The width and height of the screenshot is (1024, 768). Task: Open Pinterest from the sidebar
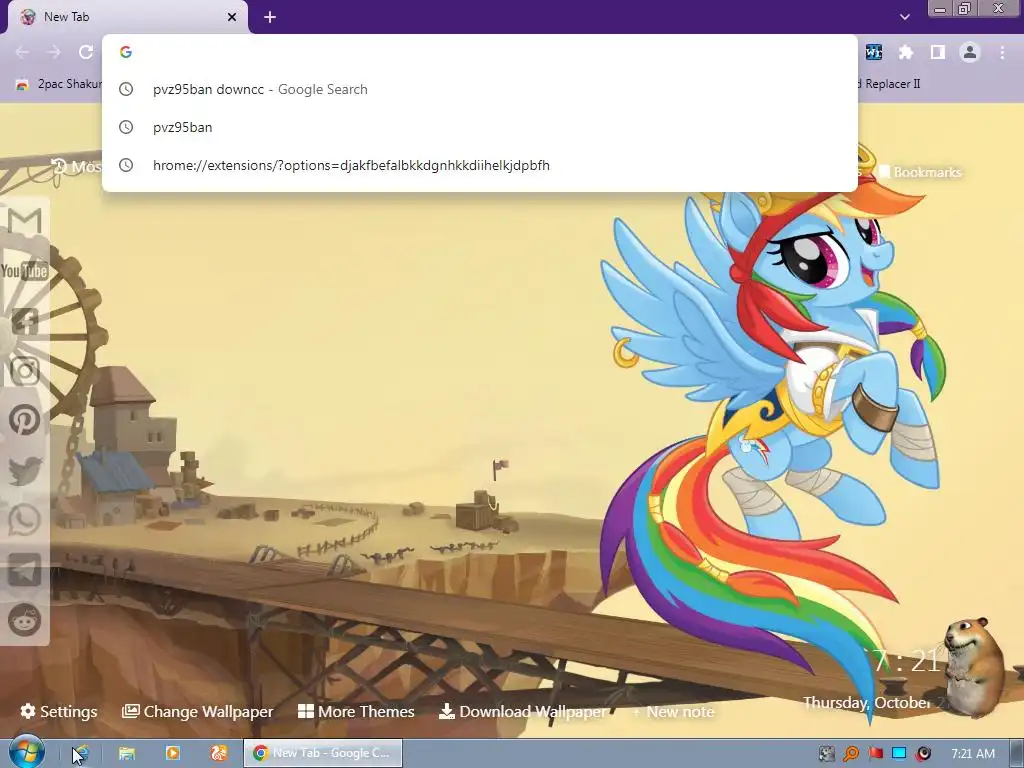point(25,420)
